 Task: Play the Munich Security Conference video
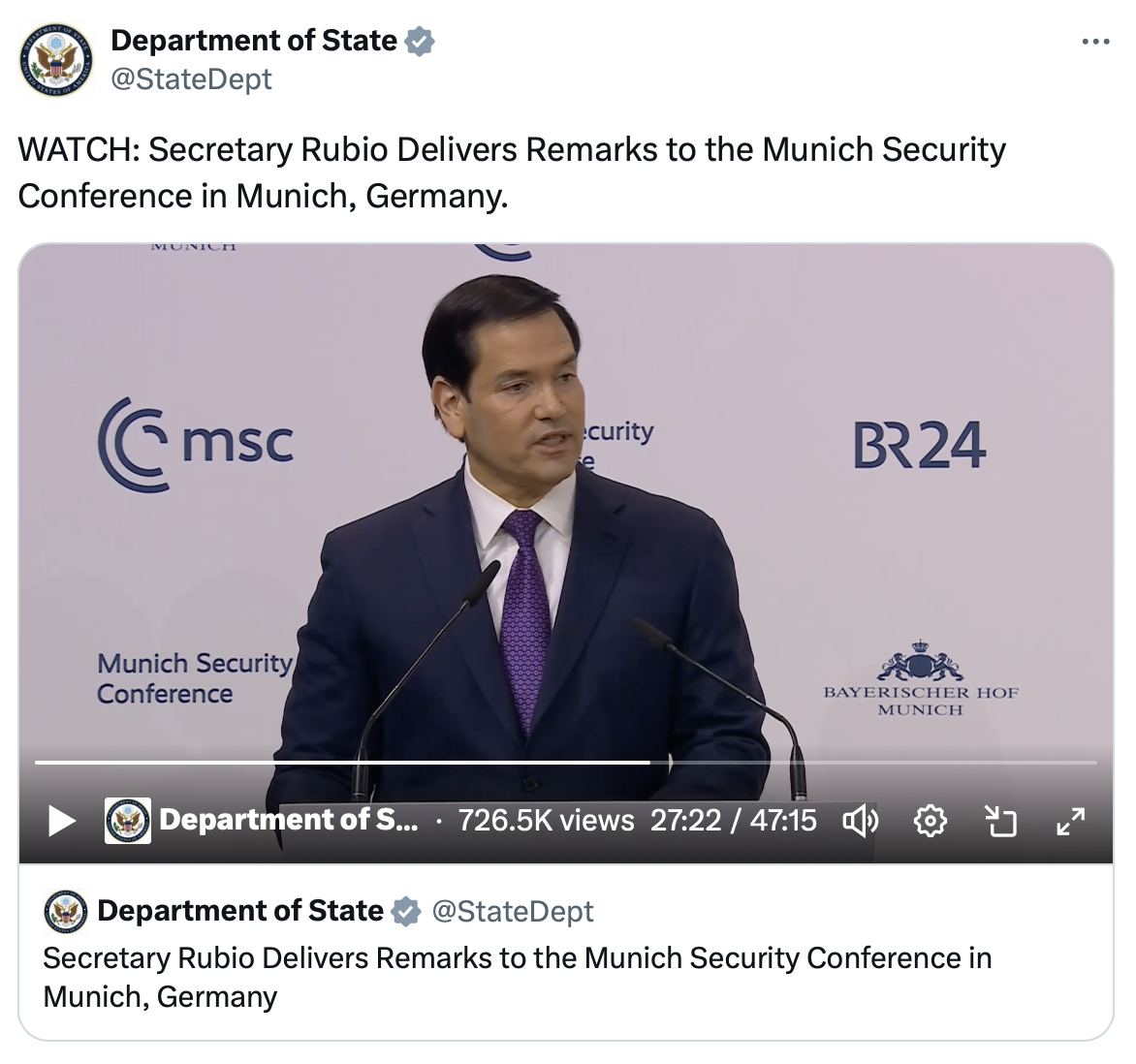pyautogui.click(x=62, y=821)
